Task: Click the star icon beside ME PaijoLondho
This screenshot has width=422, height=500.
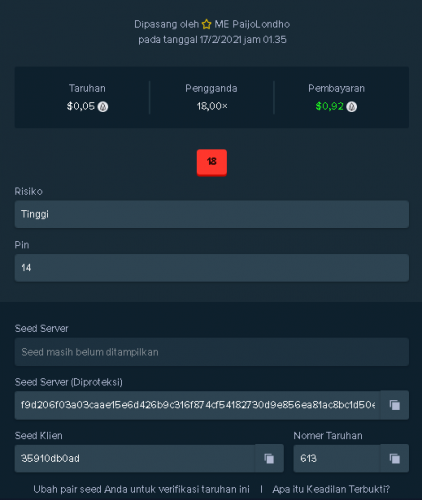Action: pos(207,24)
